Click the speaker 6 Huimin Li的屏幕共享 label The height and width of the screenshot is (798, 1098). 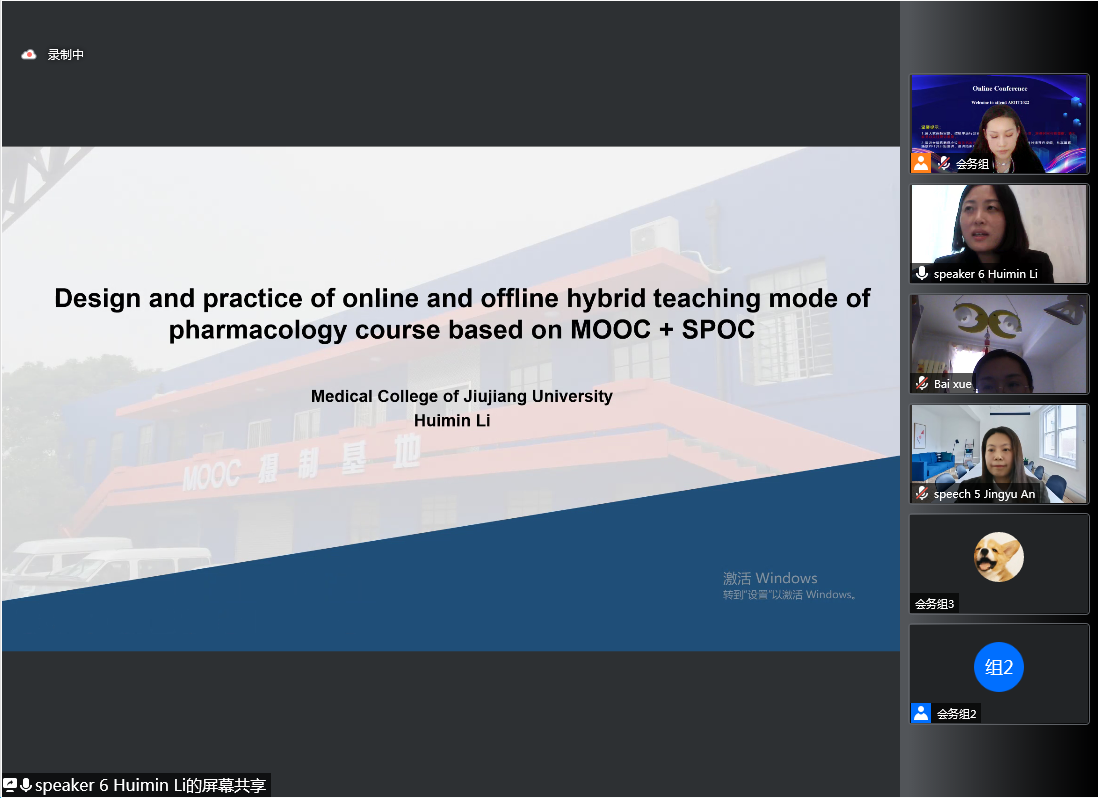151,785
